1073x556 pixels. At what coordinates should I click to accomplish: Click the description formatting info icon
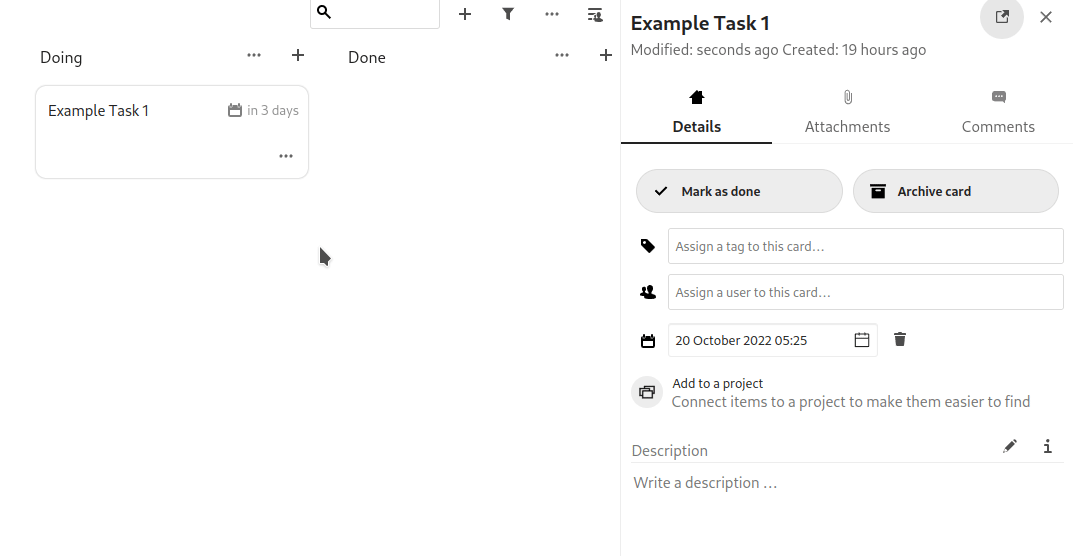pyautogui.click(x=1047, y=447)
